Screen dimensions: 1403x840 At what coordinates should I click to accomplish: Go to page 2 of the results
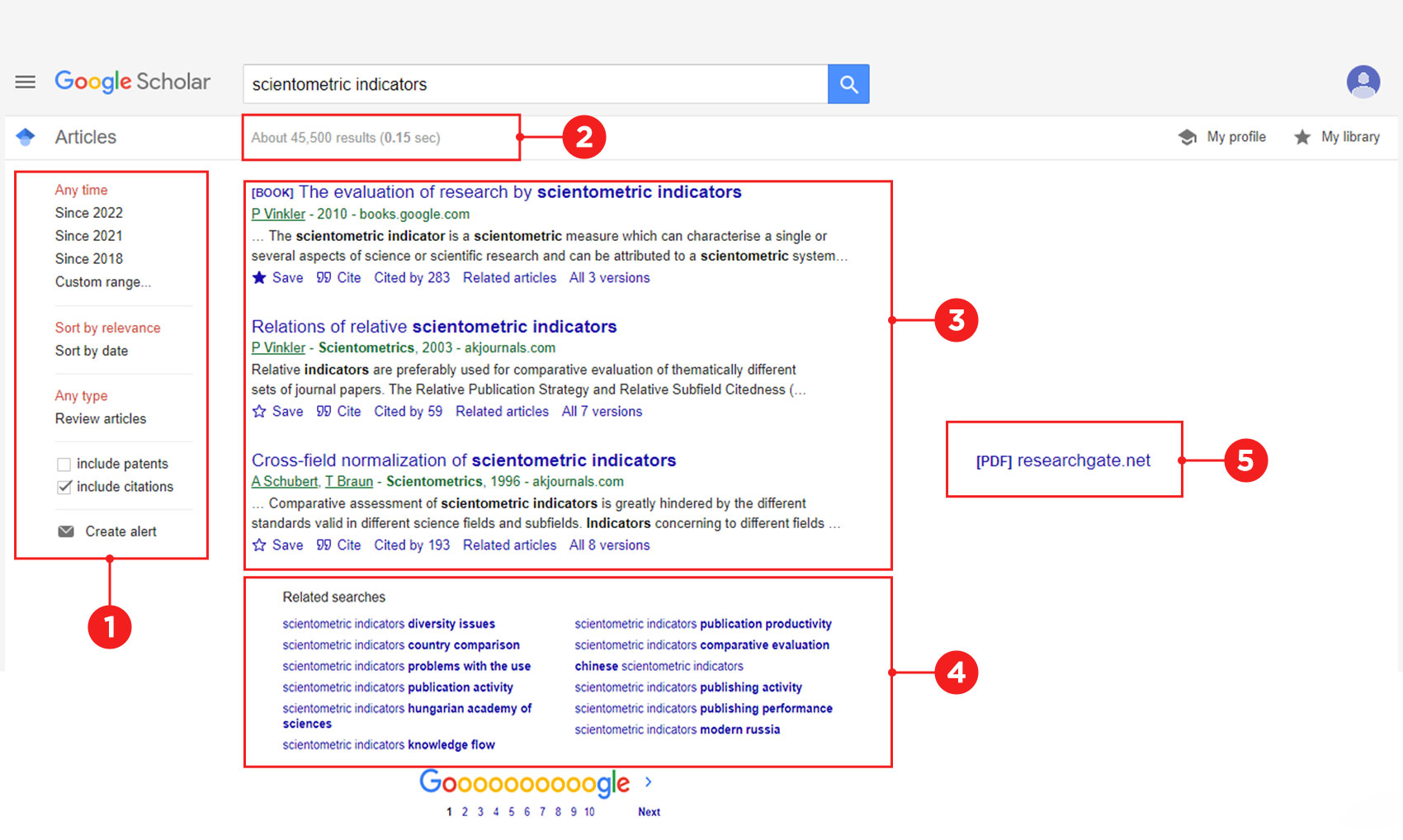464,811
